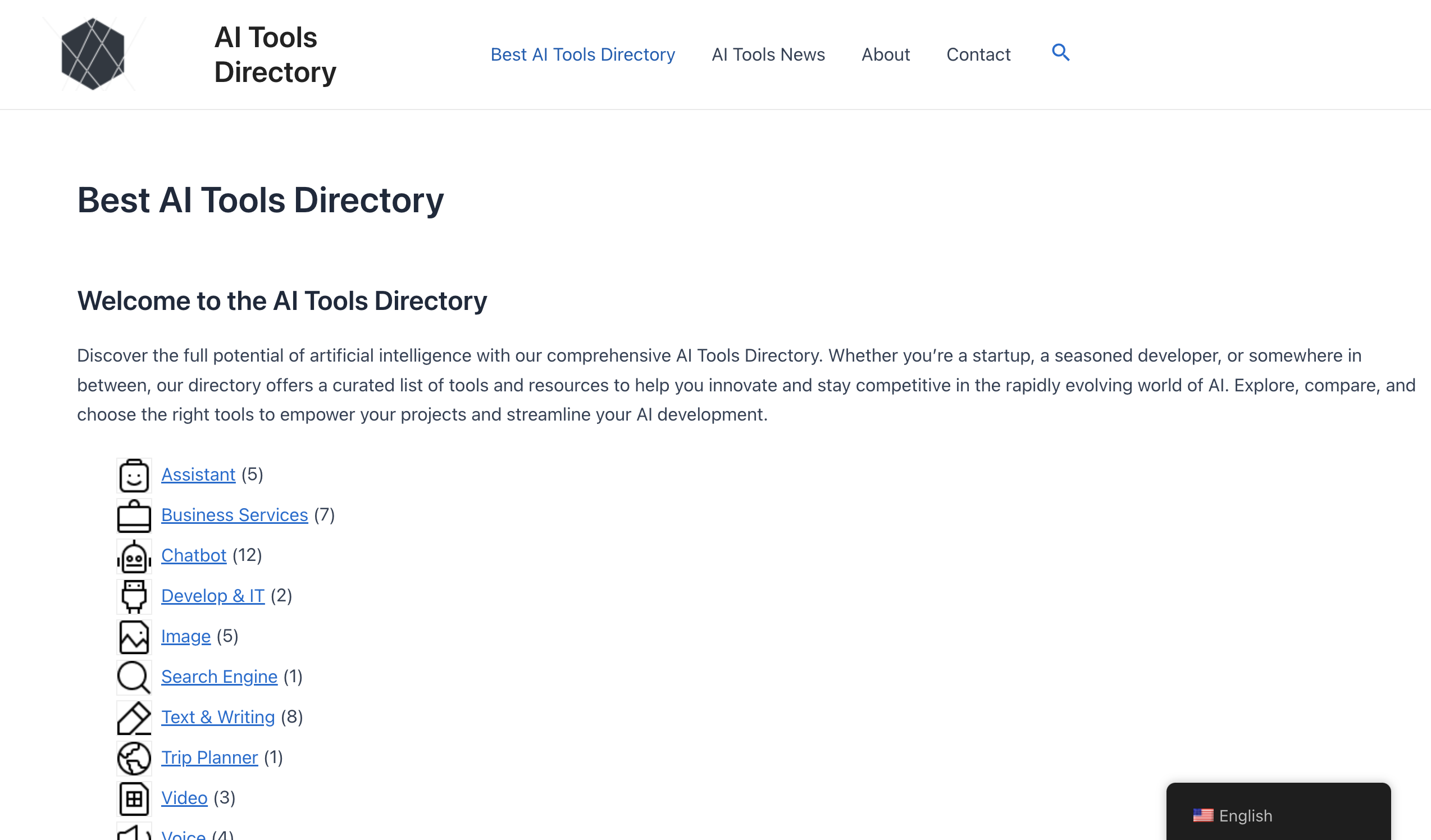Click the Trip Planner globe icon
Image resolution: width=1431 pixels, height=840 pixels.
point(134,757)
